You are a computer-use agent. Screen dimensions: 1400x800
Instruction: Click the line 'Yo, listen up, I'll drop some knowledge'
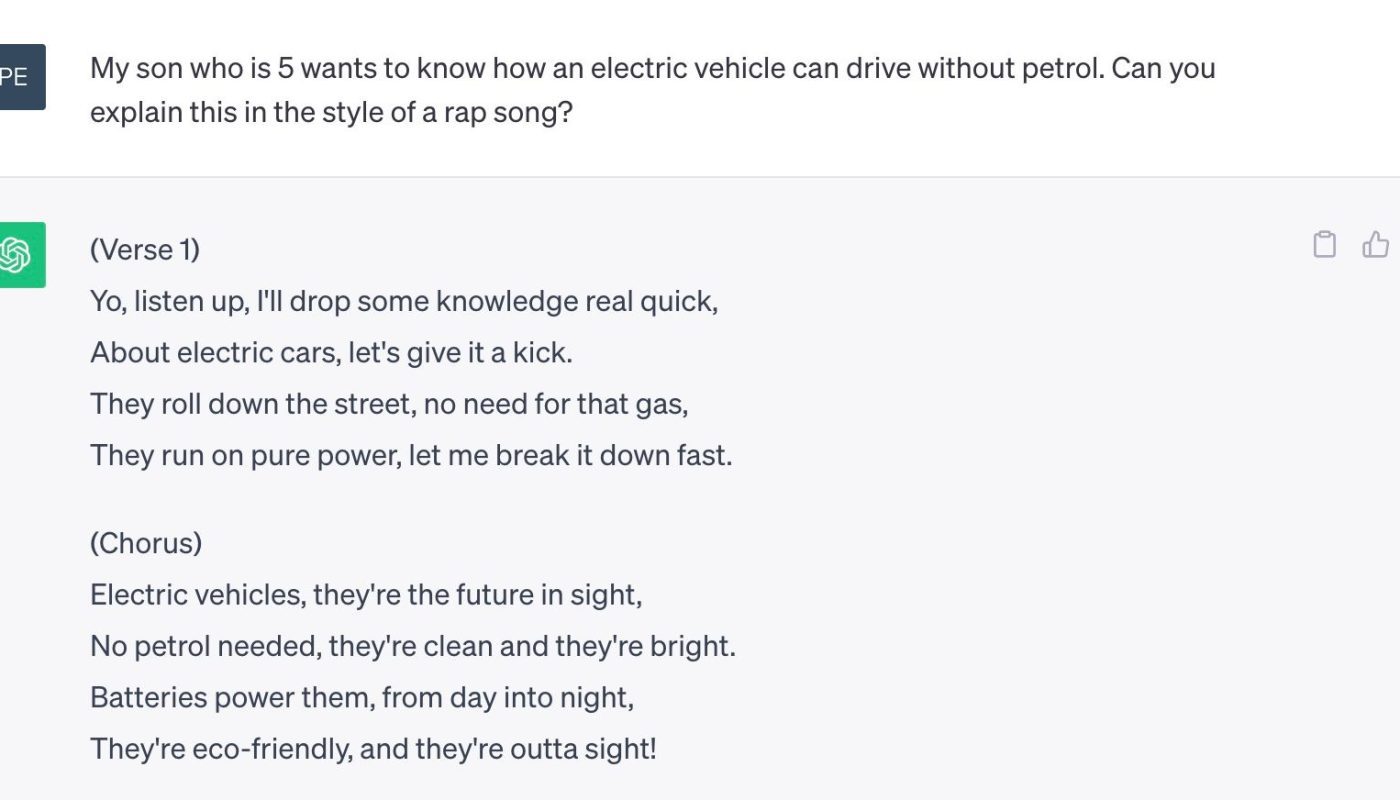pos(404,302)
